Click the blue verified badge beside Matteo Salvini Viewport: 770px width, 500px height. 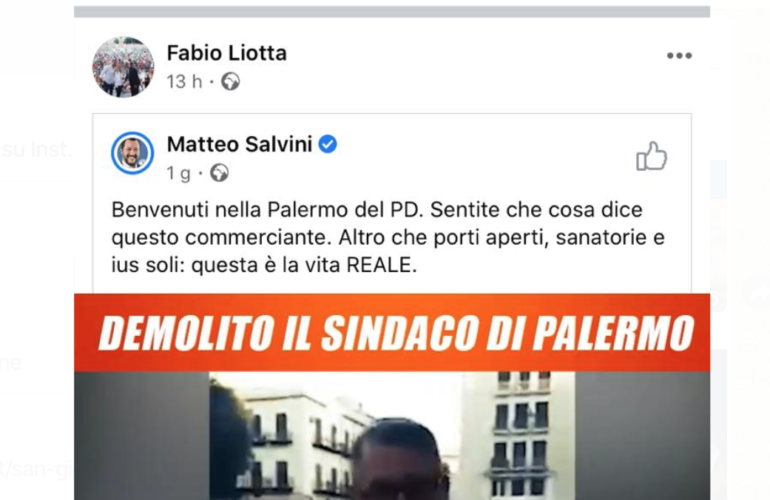(x=328, y=144)
